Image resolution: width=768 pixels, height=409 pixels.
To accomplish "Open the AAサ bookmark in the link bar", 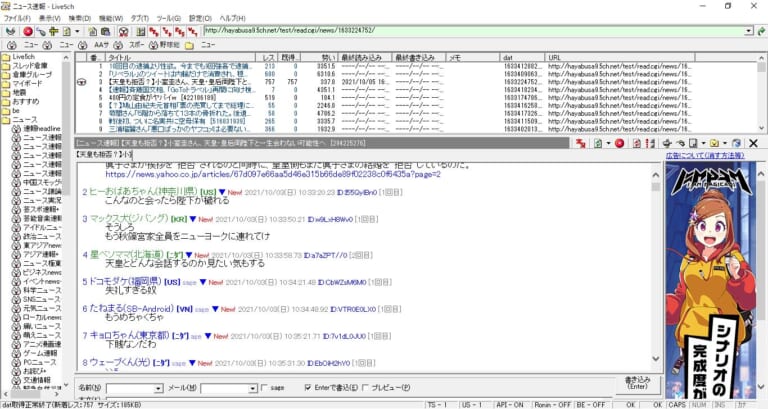I will click(x=101, y=46).
